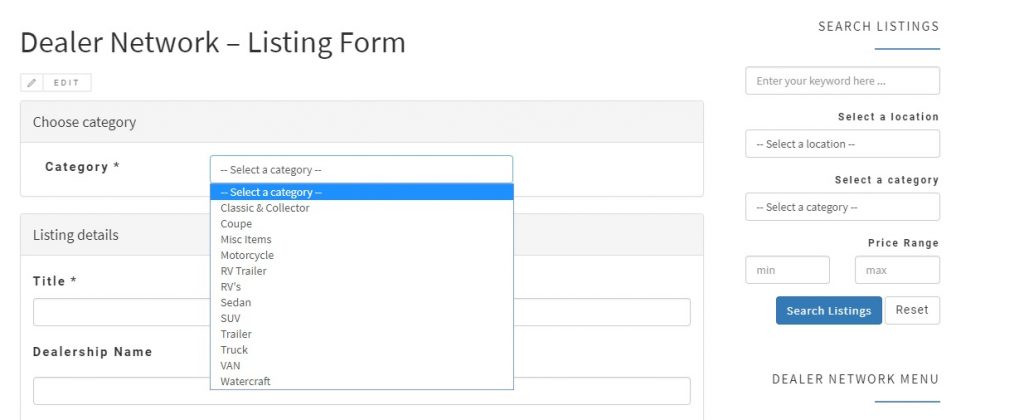Select Misc Items option

tap(246, 240)
